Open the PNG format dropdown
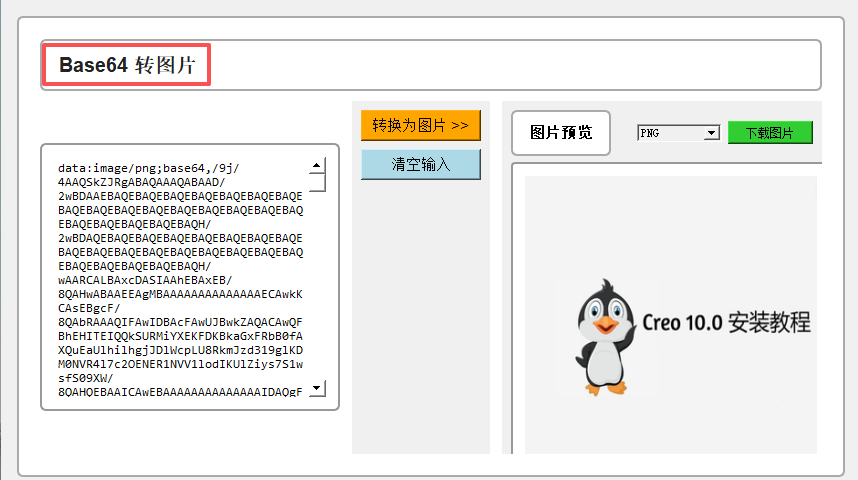The image size is (858, 480). coord(678,133)
